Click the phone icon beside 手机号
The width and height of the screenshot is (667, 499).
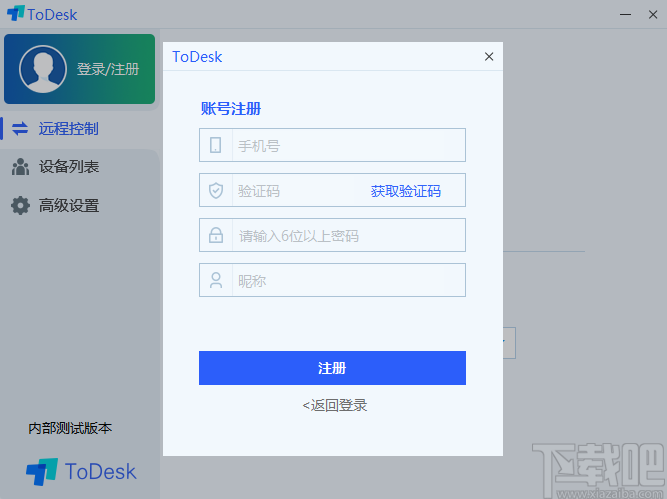[216, 145]
